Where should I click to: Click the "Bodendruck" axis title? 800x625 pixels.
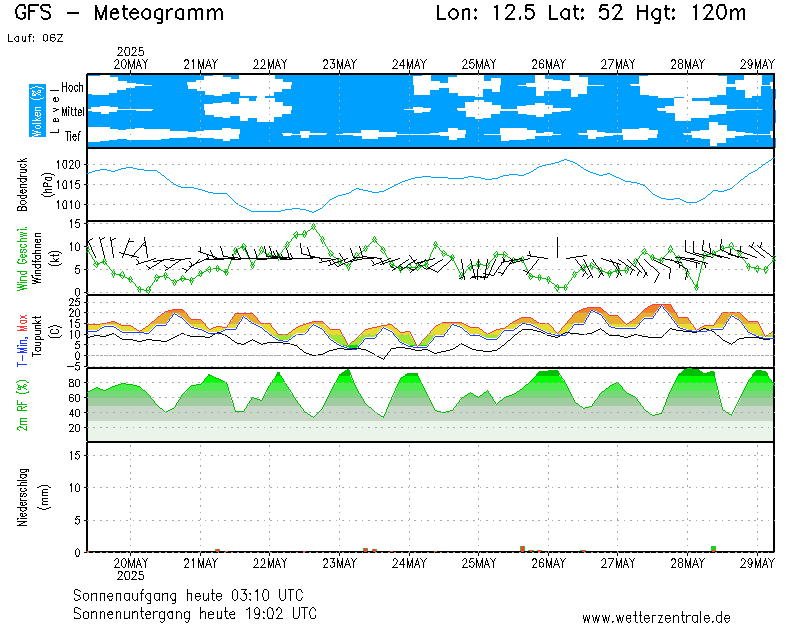click(x=22, y=184)
